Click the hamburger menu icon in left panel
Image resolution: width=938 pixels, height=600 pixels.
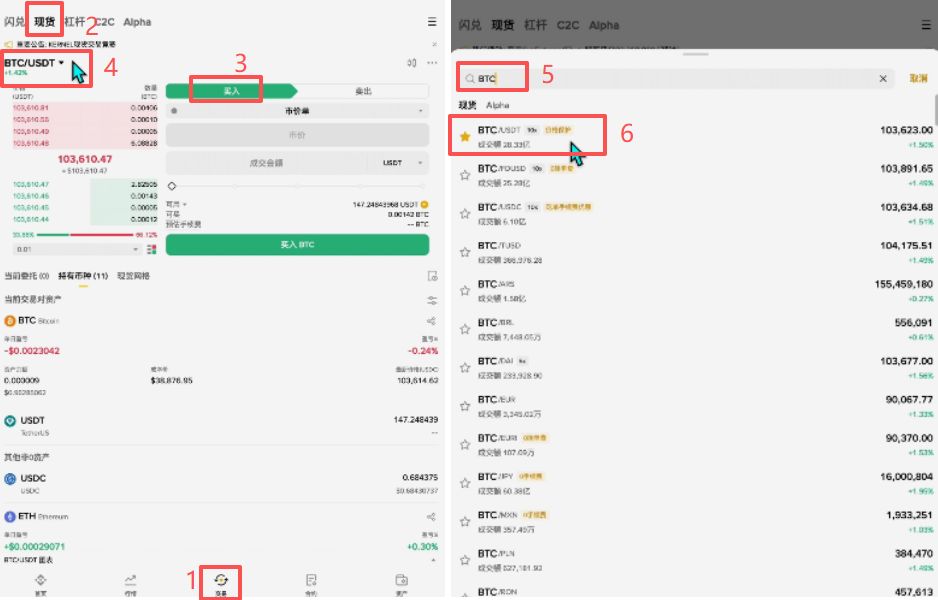pyautogui.click(x=432, y=21)
